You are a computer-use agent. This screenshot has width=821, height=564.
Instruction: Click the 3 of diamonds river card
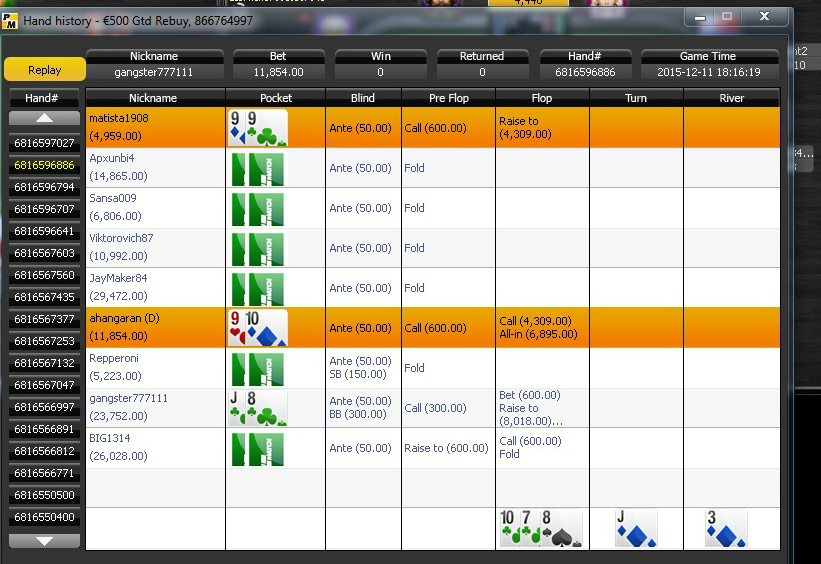click(726, 528)
